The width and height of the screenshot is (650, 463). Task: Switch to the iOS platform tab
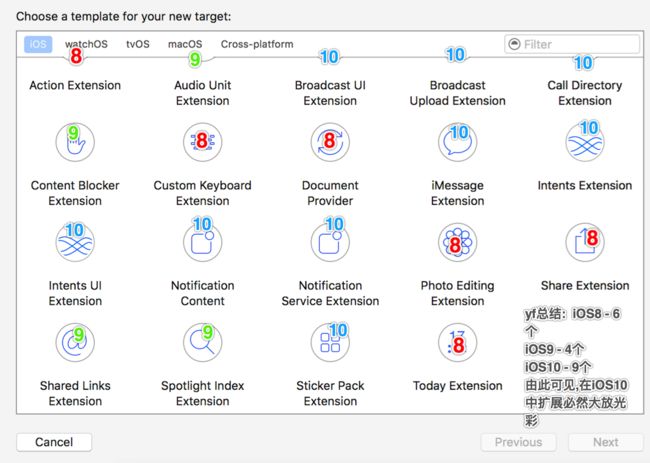pos(38,44)
